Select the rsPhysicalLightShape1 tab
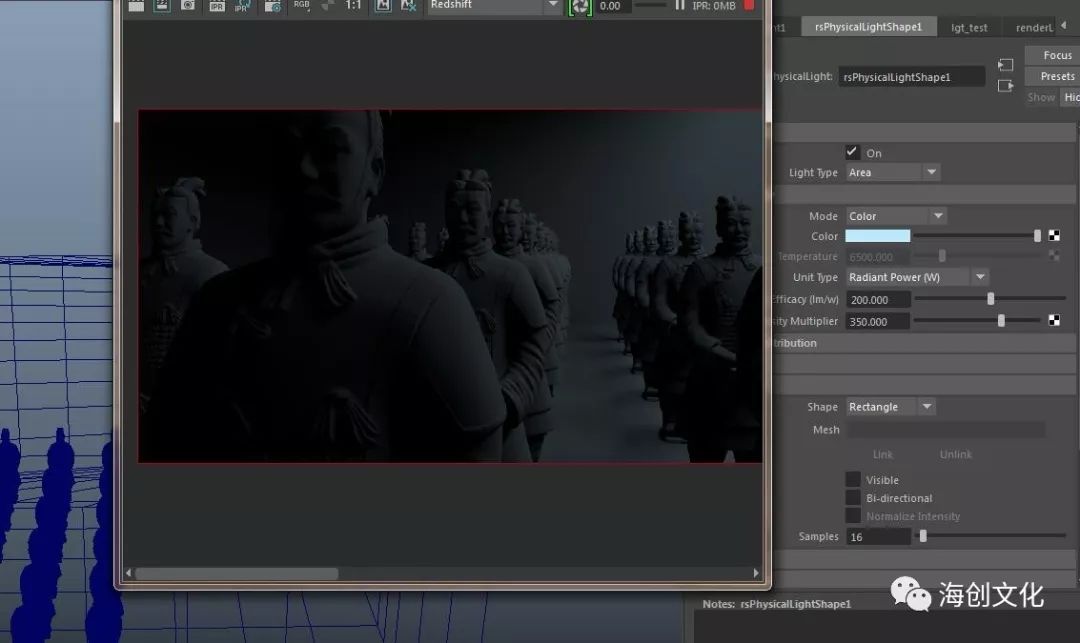1080x643 pixels. click(868, 27)
